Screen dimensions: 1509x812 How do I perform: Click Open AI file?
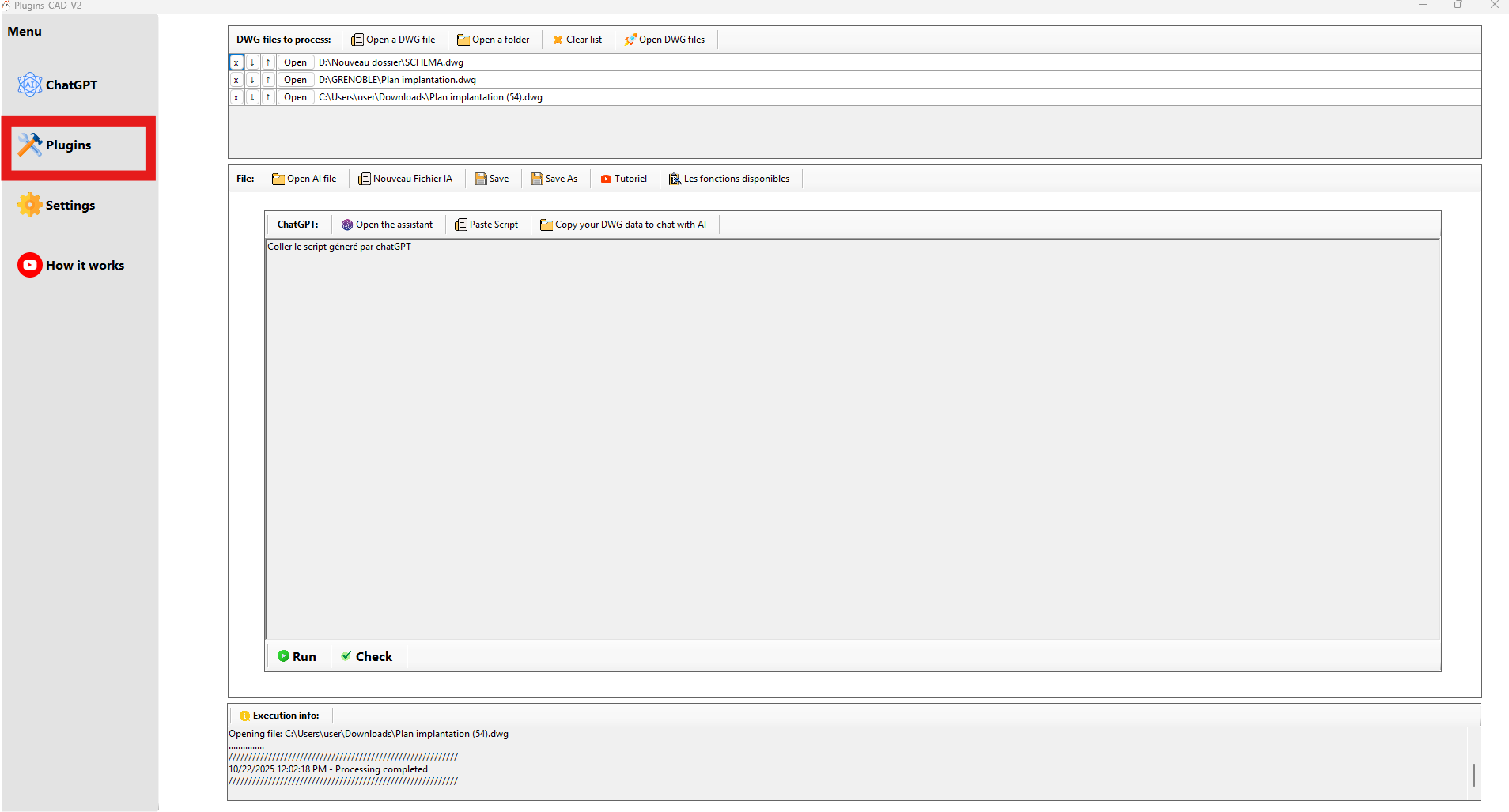click(304, 179)
